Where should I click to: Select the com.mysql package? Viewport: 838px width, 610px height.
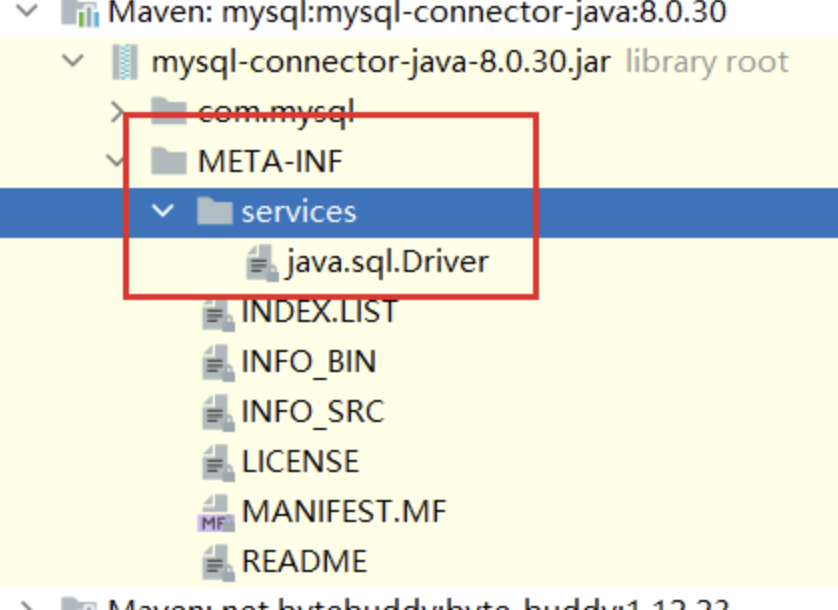(276, 112)
